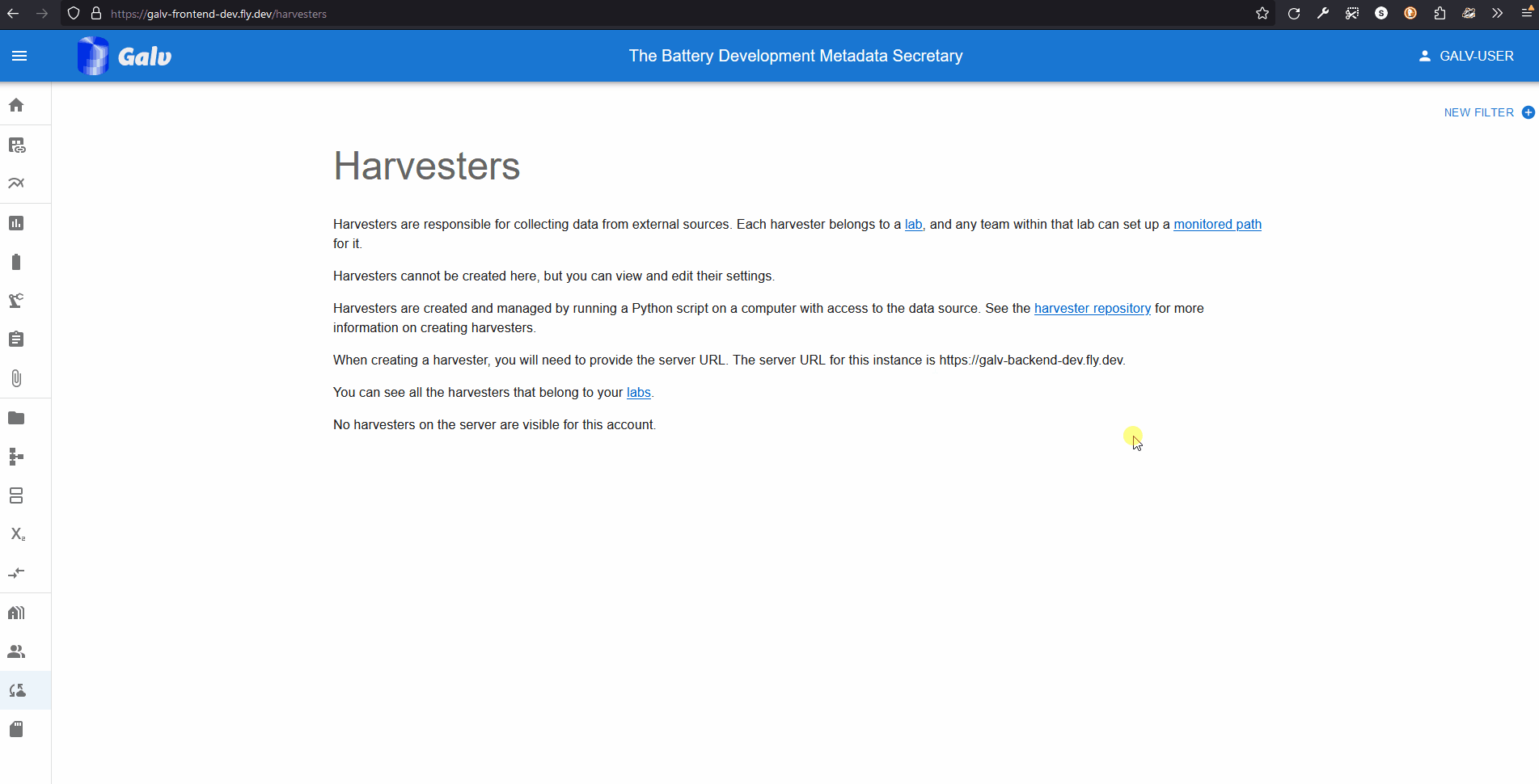The image size is (1539, 784).
Task: View Teams via the people icon
Action: pos(16,651)
